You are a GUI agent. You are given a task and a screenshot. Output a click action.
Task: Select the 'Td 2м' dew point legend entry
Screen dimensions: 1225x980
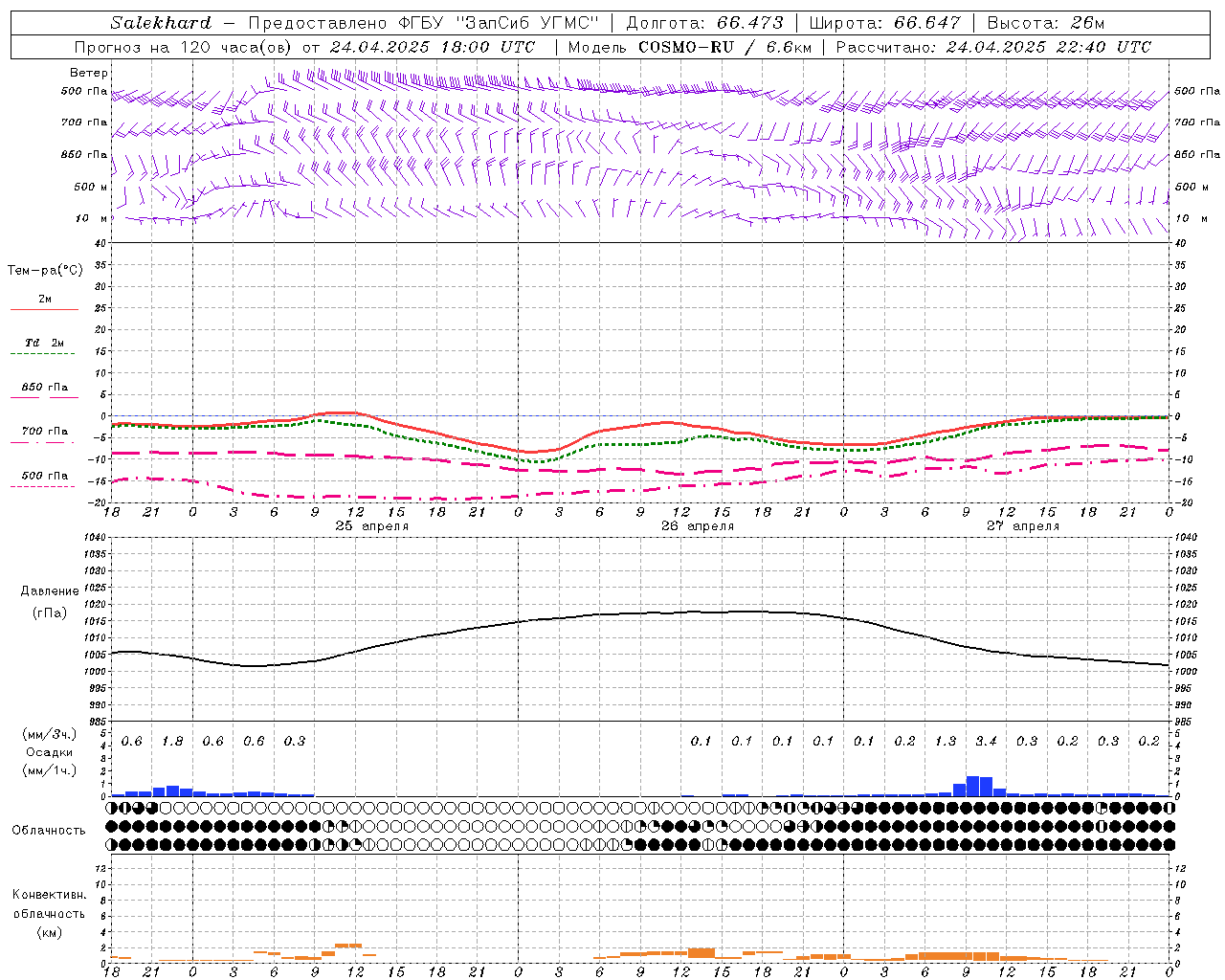pyautogui.click(x=45, y=343)
